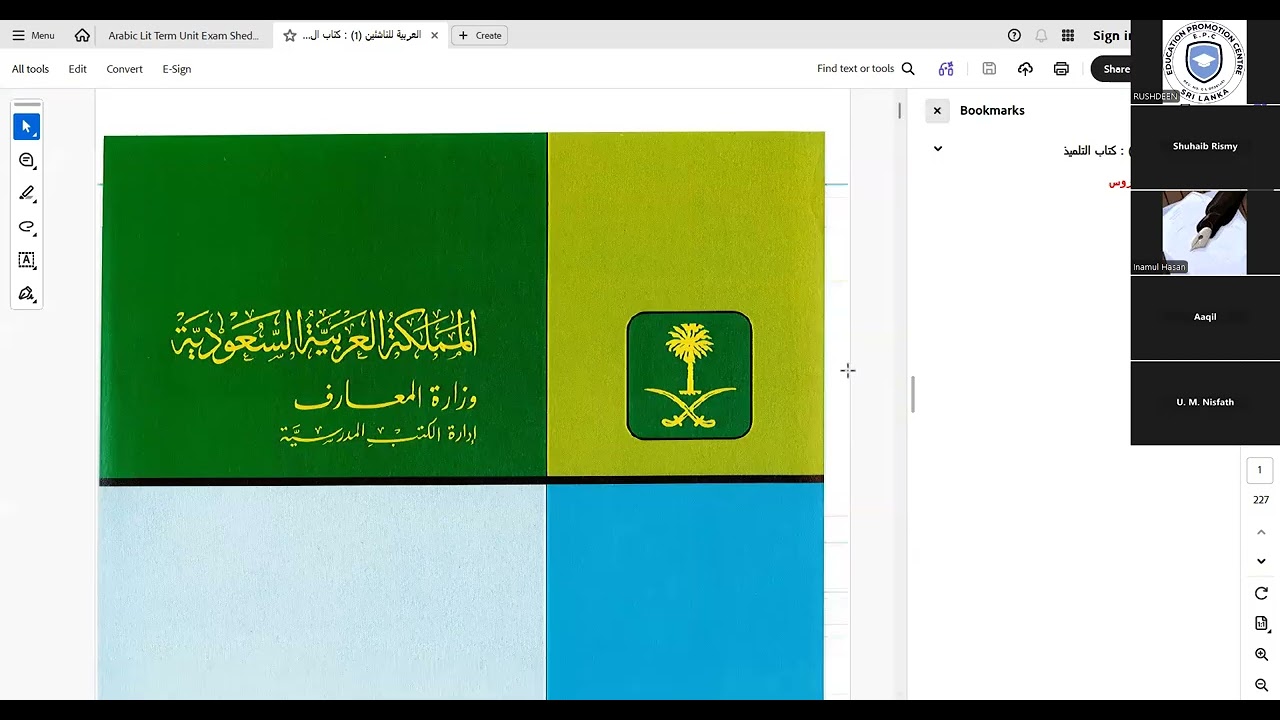Open the Help question mark icon
This screenshot has height=720, width=1280.
[x=1014, y=35]
